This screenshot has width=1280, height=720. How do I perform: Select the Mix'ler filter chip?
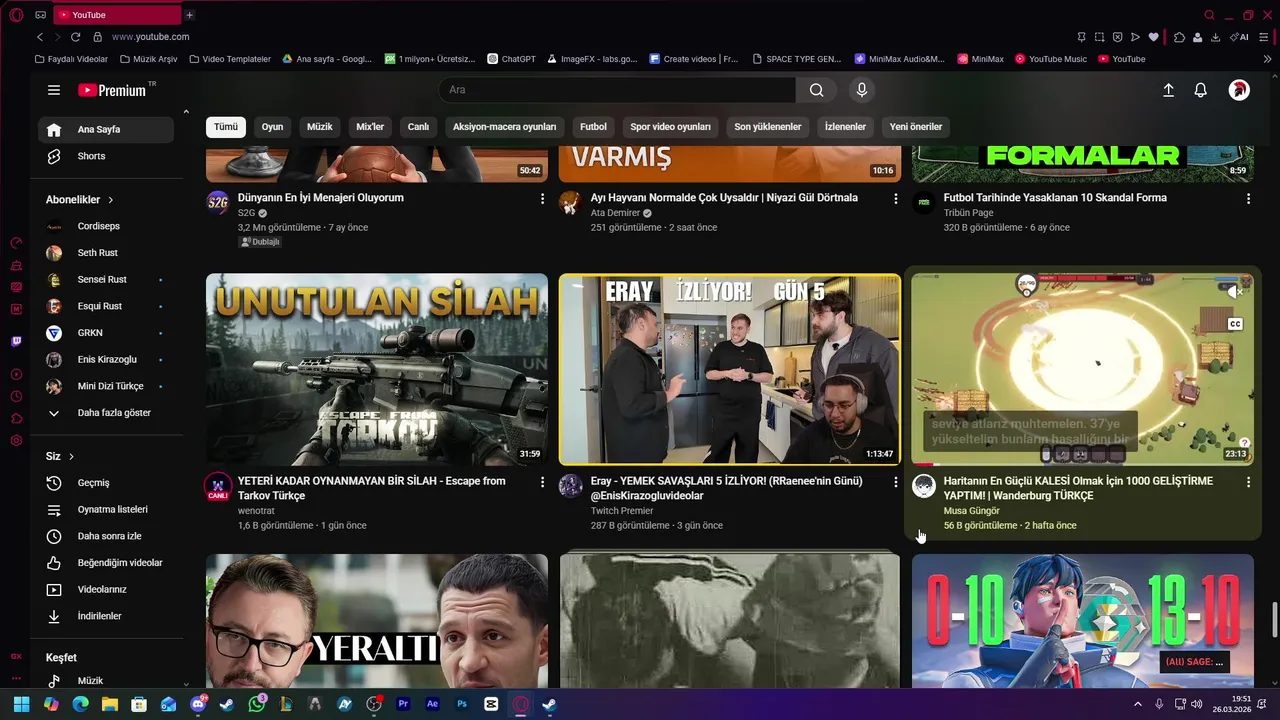pyautogui.click(x=370, y=127)
